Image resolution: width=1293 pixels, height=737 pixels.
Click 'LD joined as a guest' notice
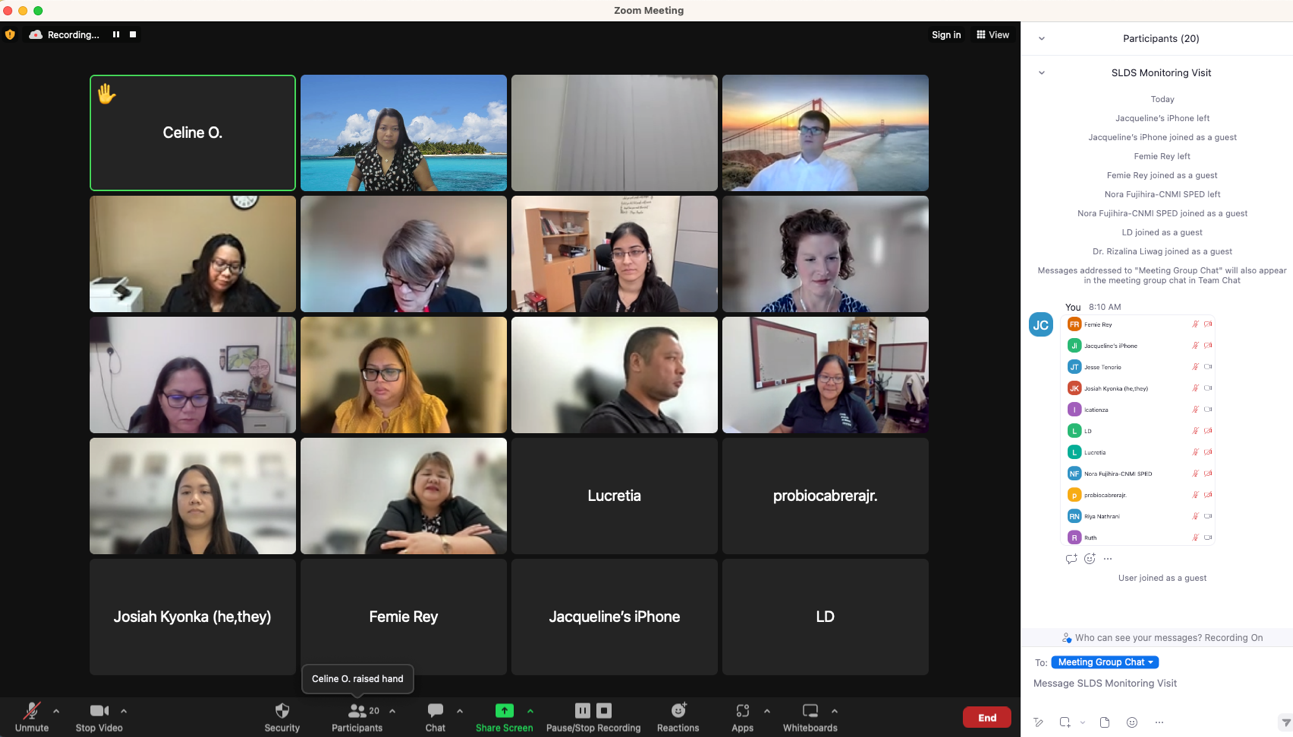(1162, 232)
